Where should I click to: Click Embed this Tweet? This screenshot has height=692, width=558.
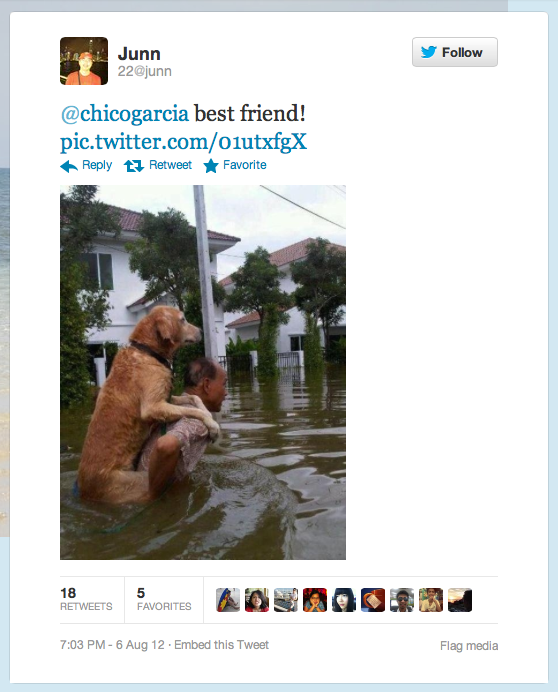tap(221, 645)
